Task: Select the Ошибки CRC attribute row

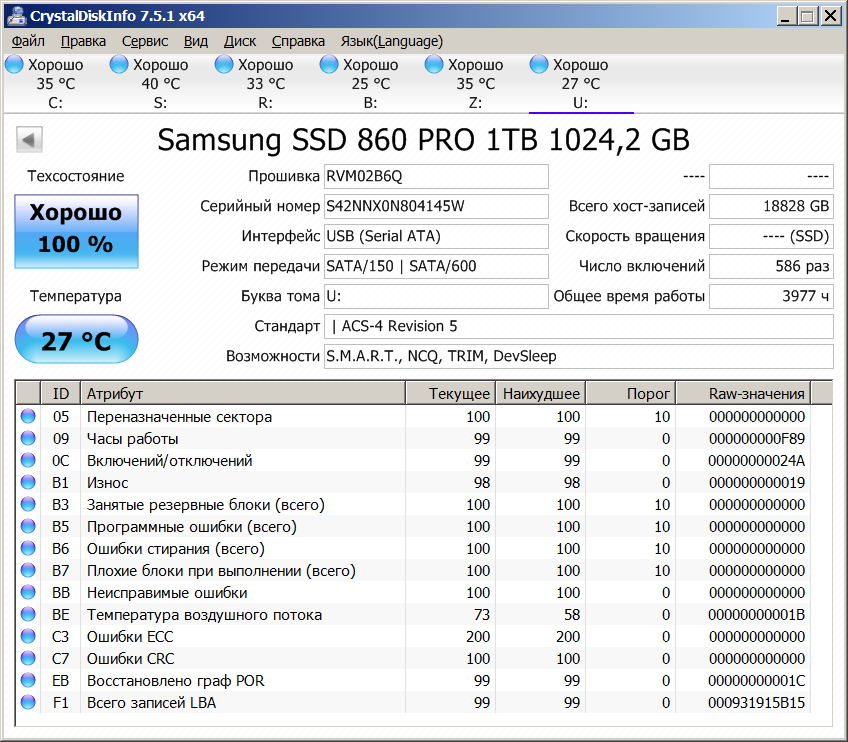Action: [414, 658]
